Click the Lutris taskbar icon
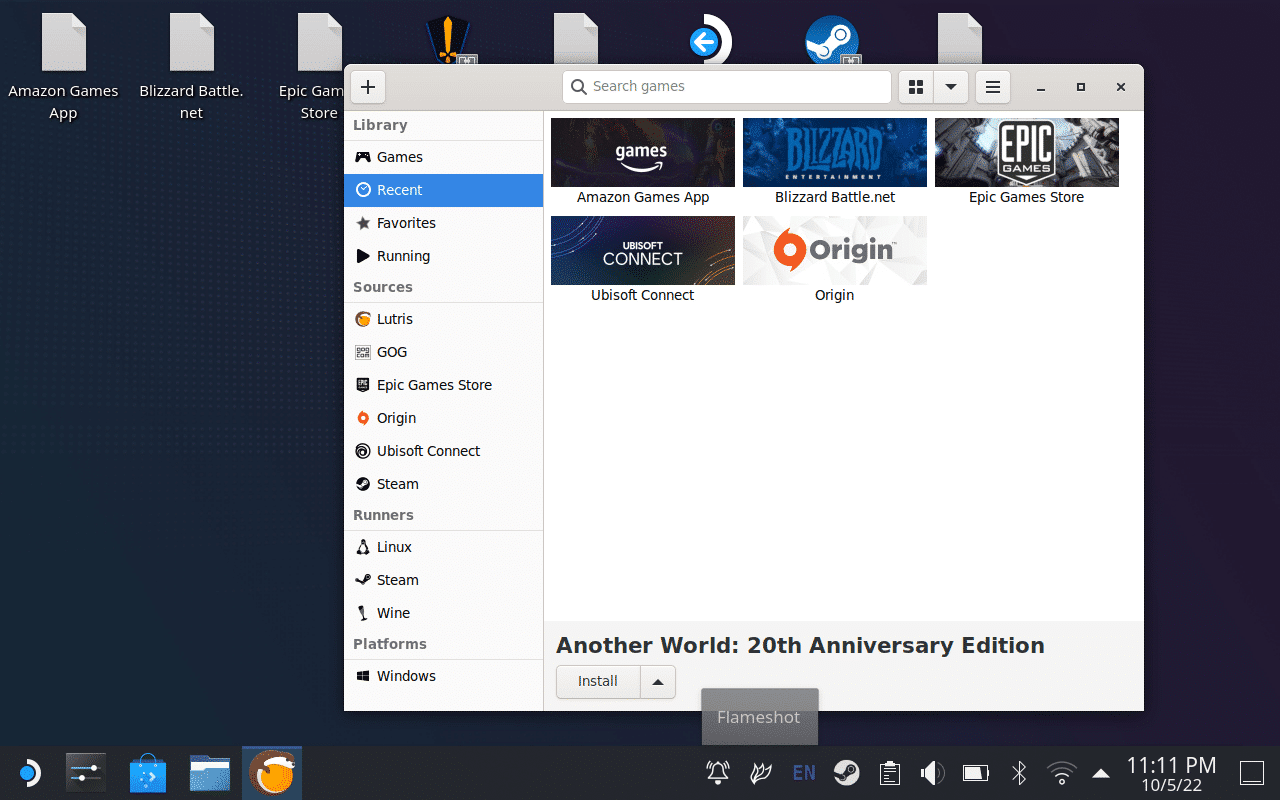Viewport: 1280px width, 800px height. (272, 773)
